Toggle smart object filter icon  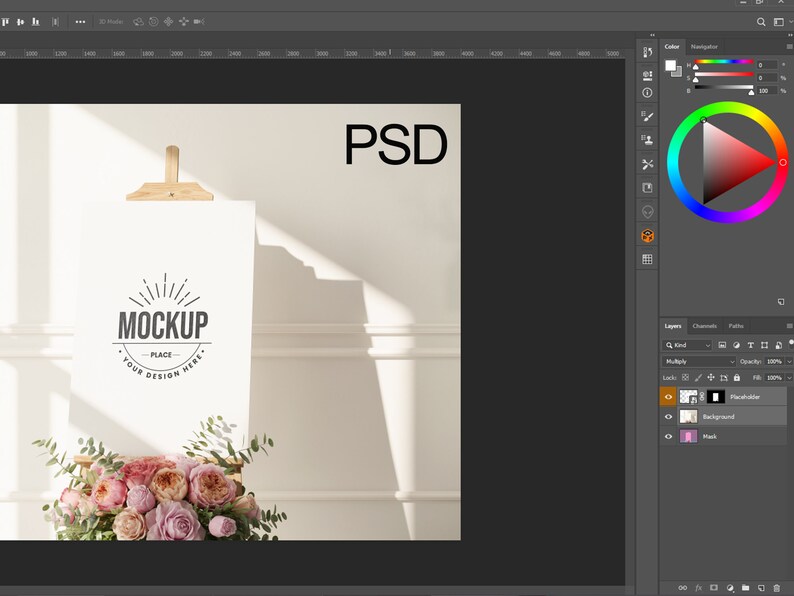pyautogui.click(x=779, y=345)
